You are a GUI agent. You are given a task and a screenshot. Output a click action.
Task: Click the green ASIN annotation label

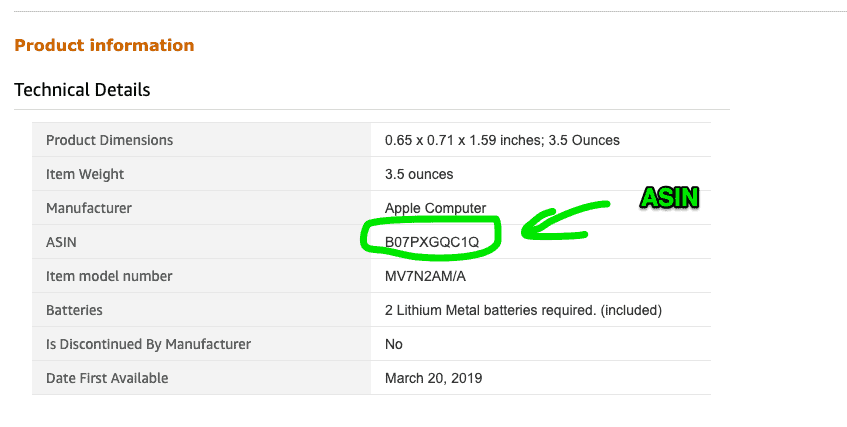(669, 198)
